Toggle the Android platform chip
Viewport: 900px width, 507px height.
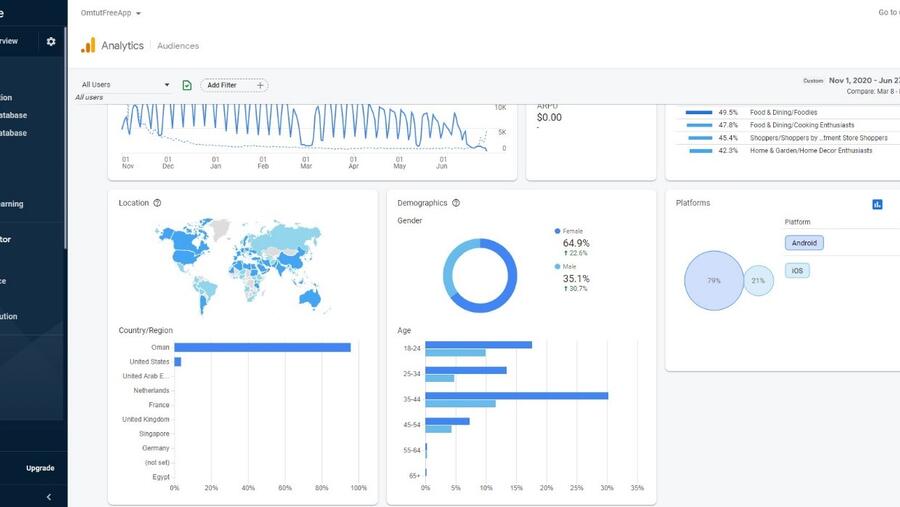804,243
